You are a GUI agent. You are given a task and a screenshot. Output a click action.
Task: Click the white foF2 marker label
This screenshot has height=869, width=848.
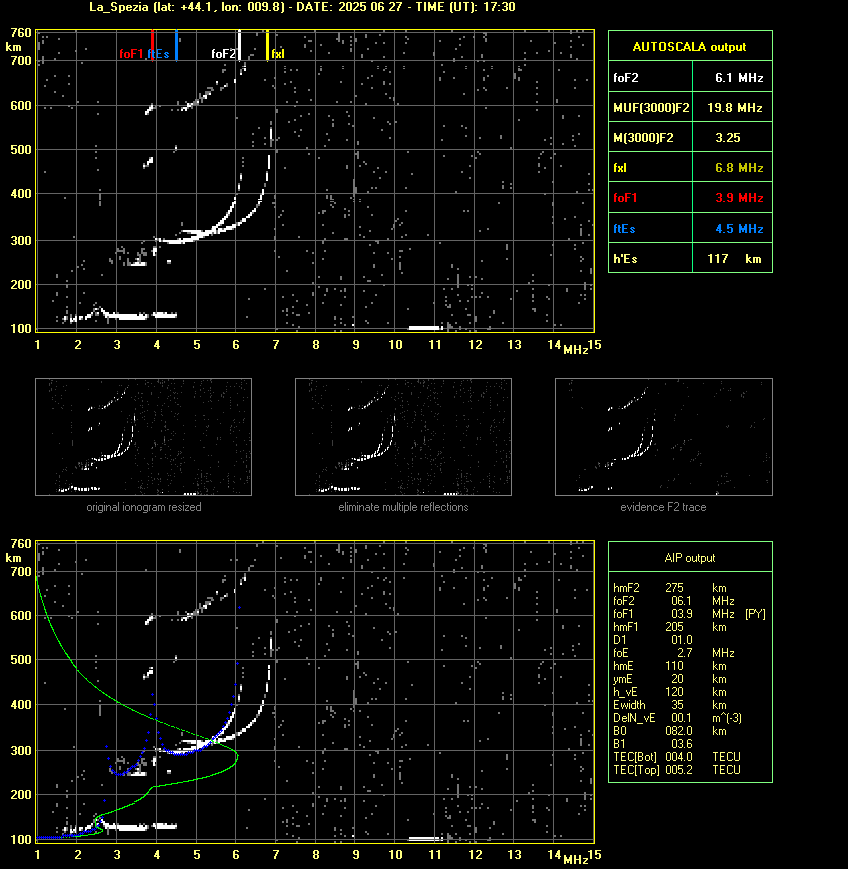pos(223,54)
